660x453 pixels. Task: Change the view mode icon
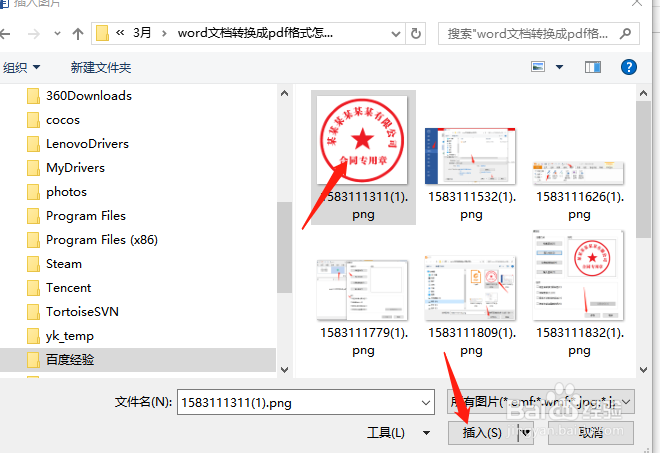pyautogui.click(x=538, y=67)
